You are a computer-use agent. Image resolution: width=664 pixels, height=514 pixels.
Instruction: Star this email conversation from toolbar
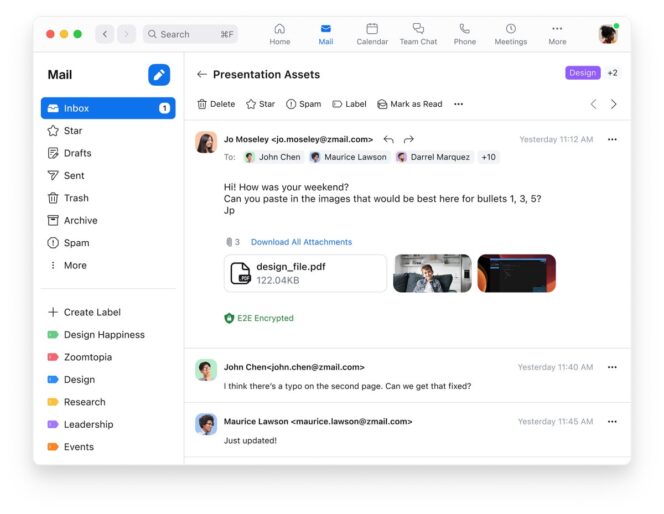click(260, 104)
